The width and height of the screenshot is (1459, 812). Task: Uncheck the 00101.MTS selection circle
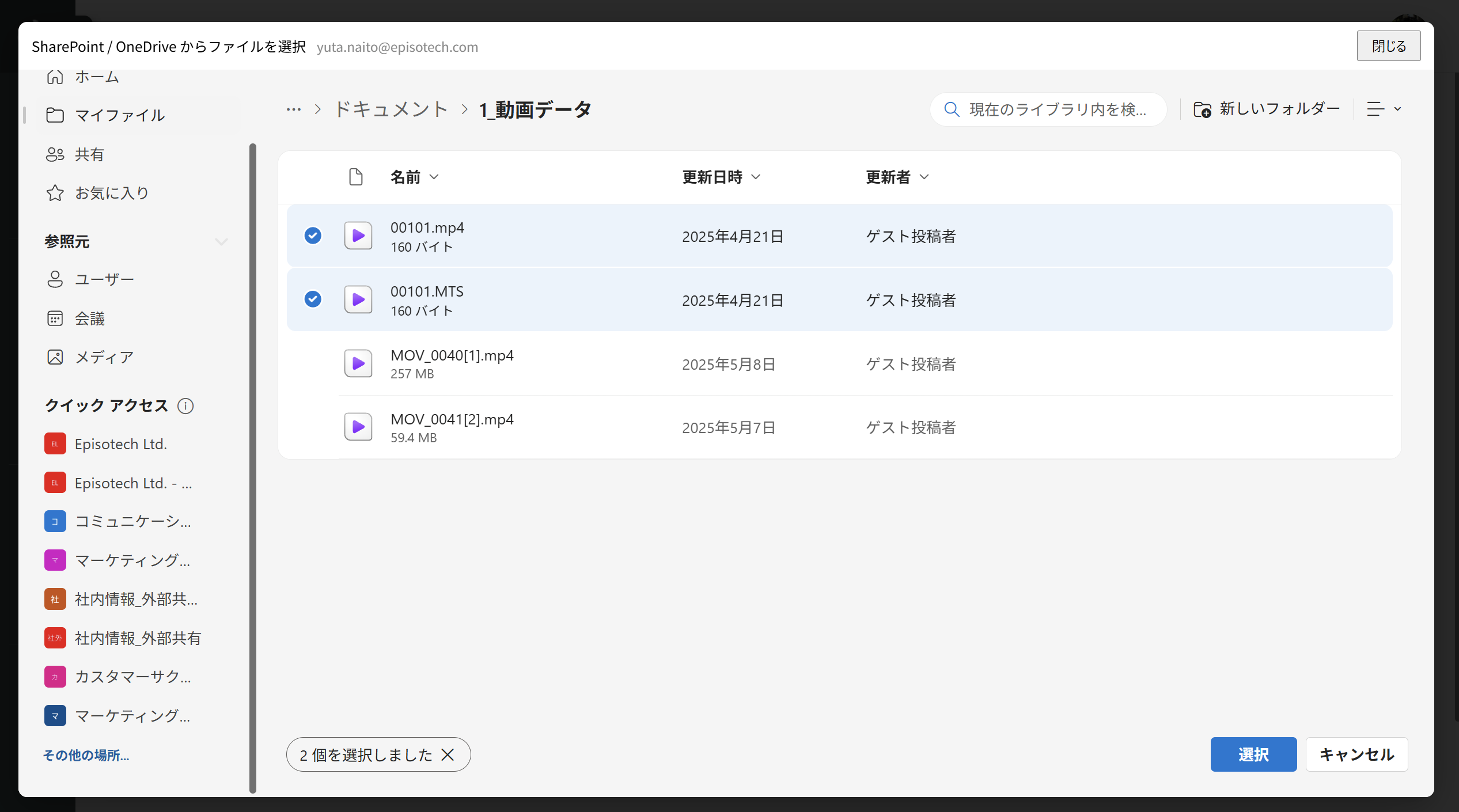(x=313, y=299)
